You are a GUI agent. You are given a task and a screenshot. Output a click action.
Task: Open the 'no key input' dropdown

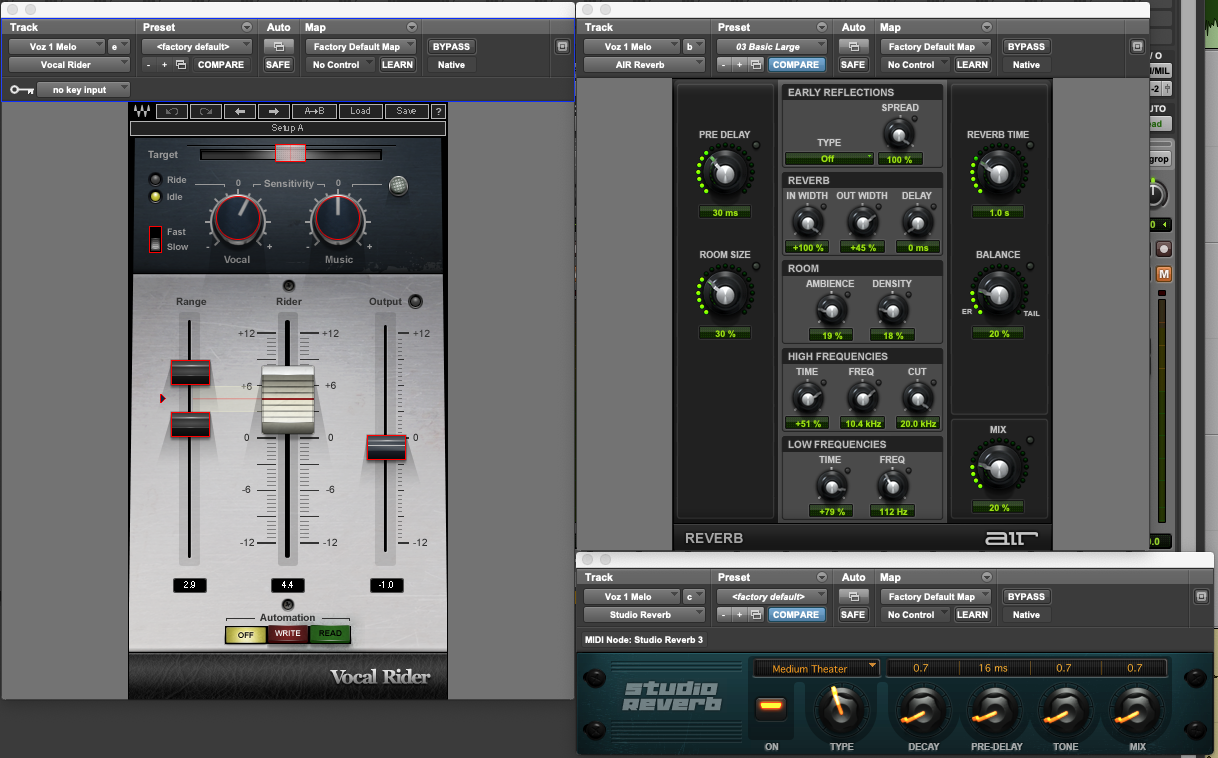[x=84, y=90]
